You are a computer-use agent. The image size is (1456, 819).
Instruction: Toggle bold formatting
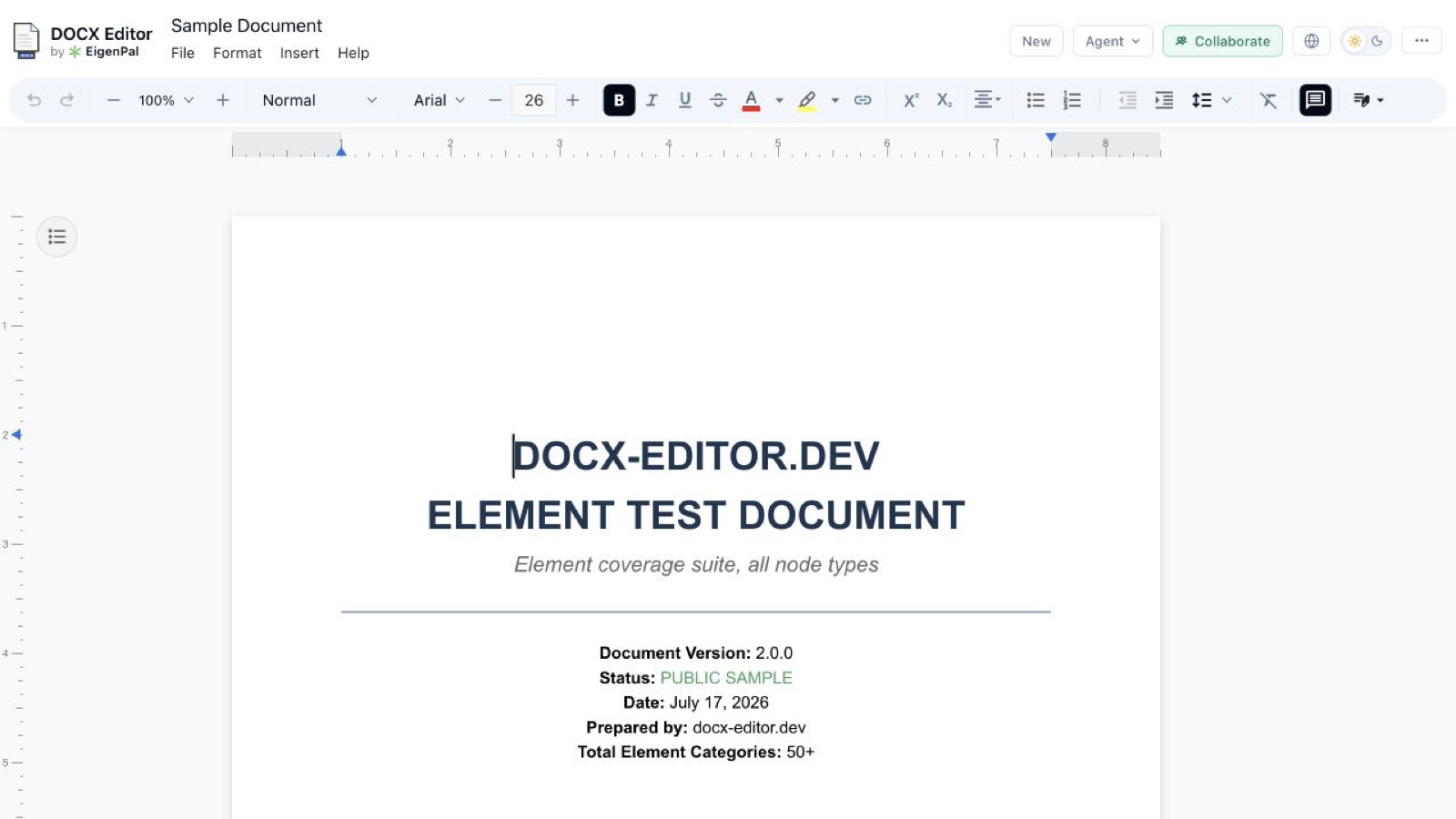tap(619, 100)
